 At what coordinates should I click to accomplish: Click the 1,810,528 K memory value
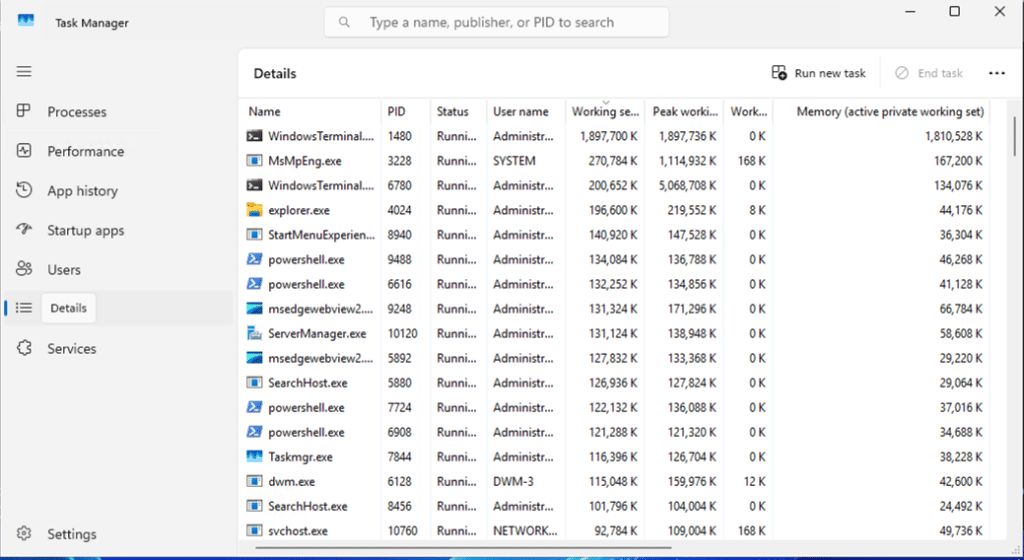tap(953, 136)
